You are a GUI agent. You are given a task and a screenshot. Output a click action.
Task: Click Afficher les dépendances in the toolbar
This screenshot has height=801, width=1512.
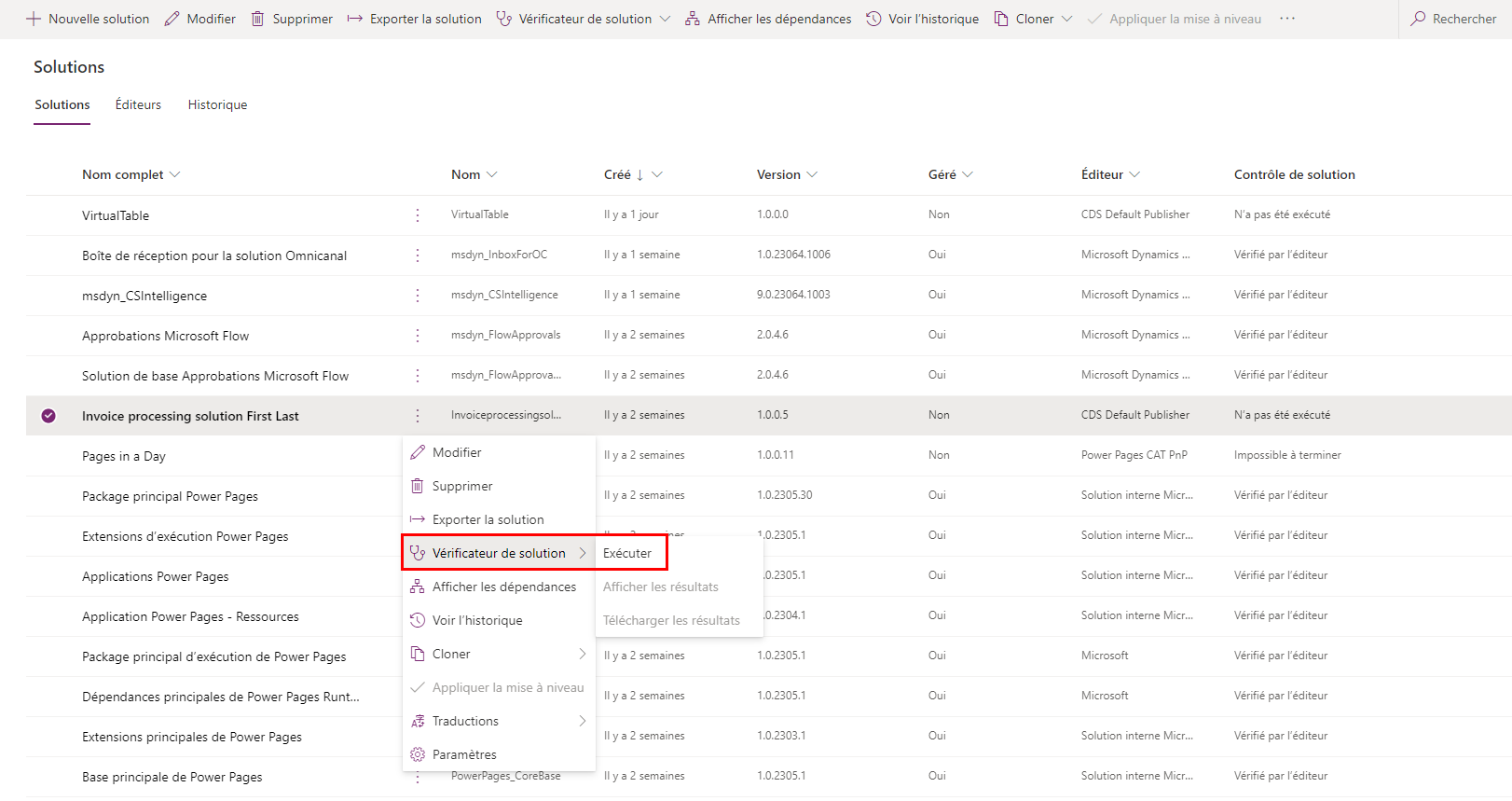coord(779,19)
